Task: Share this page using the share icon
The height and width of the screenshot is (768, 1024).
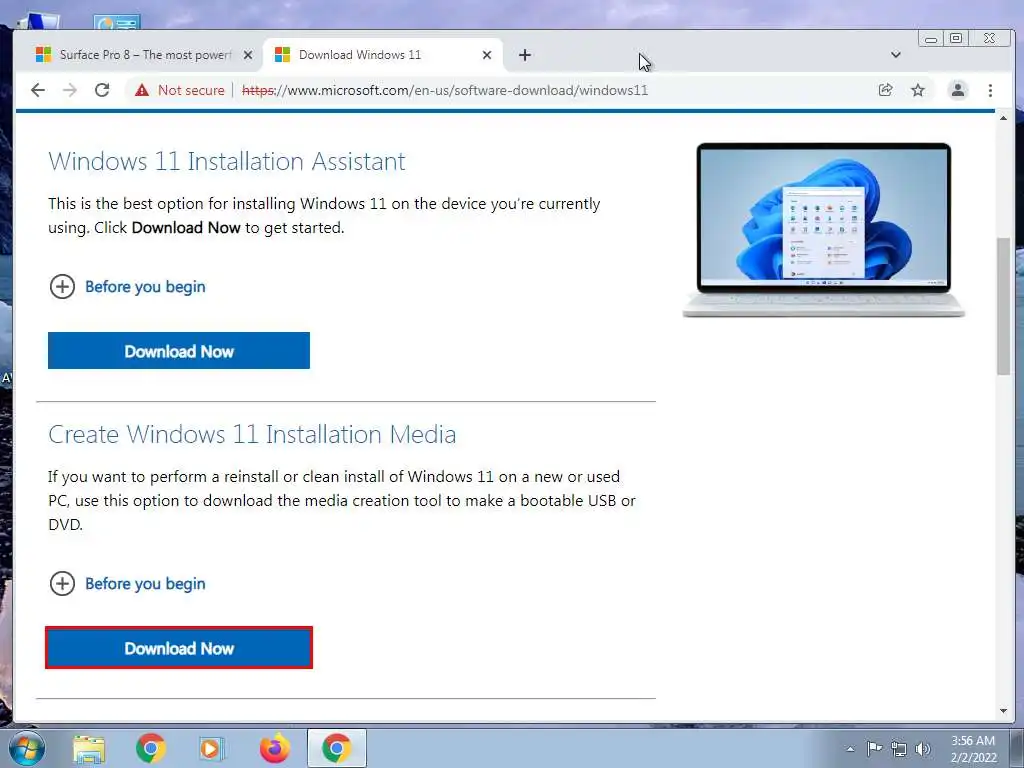Action: click(886, 90)
